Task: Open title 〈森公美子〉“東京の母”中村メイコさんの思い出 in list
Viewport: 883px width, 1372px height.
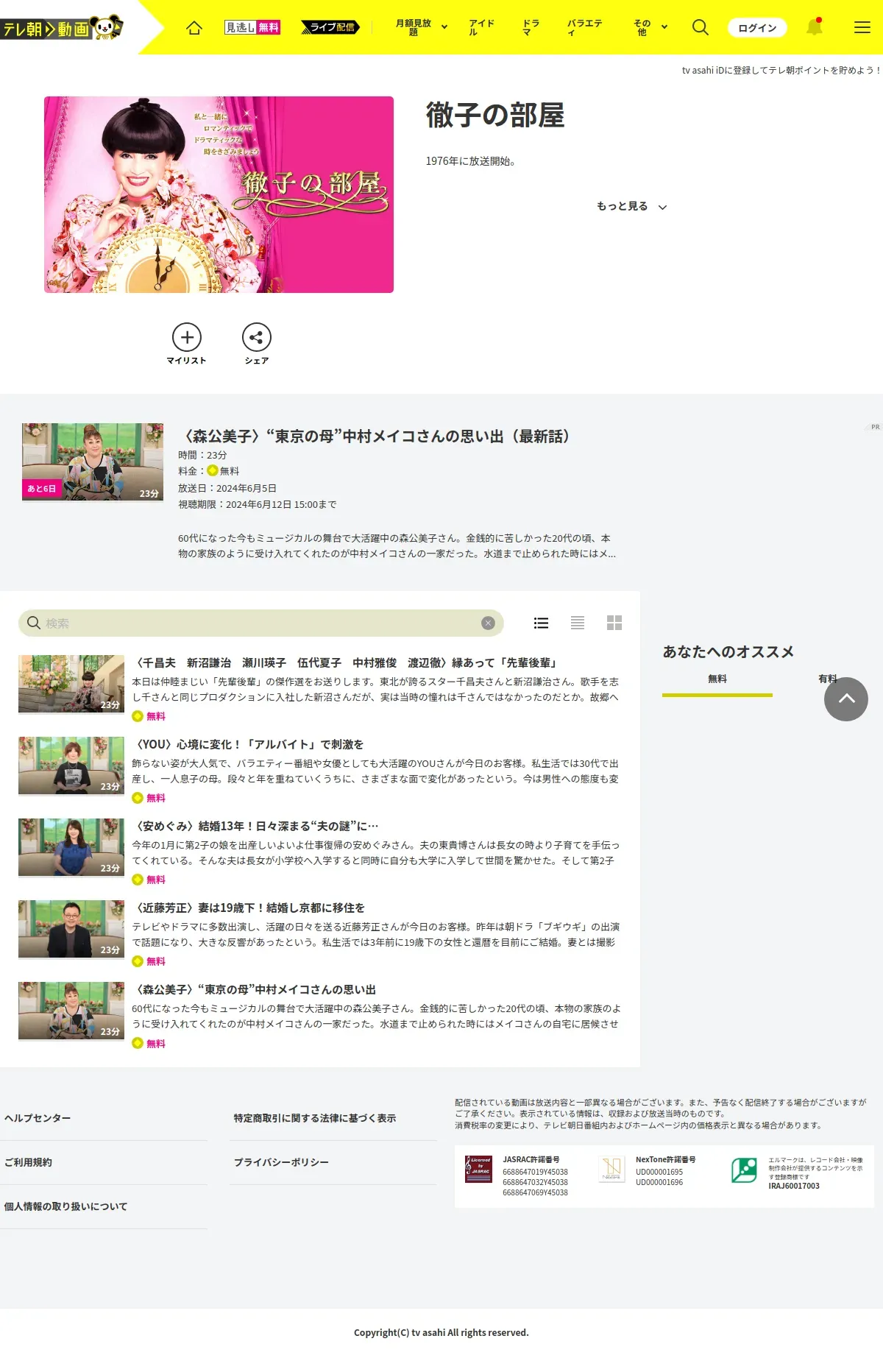Action: click(255, 989)
